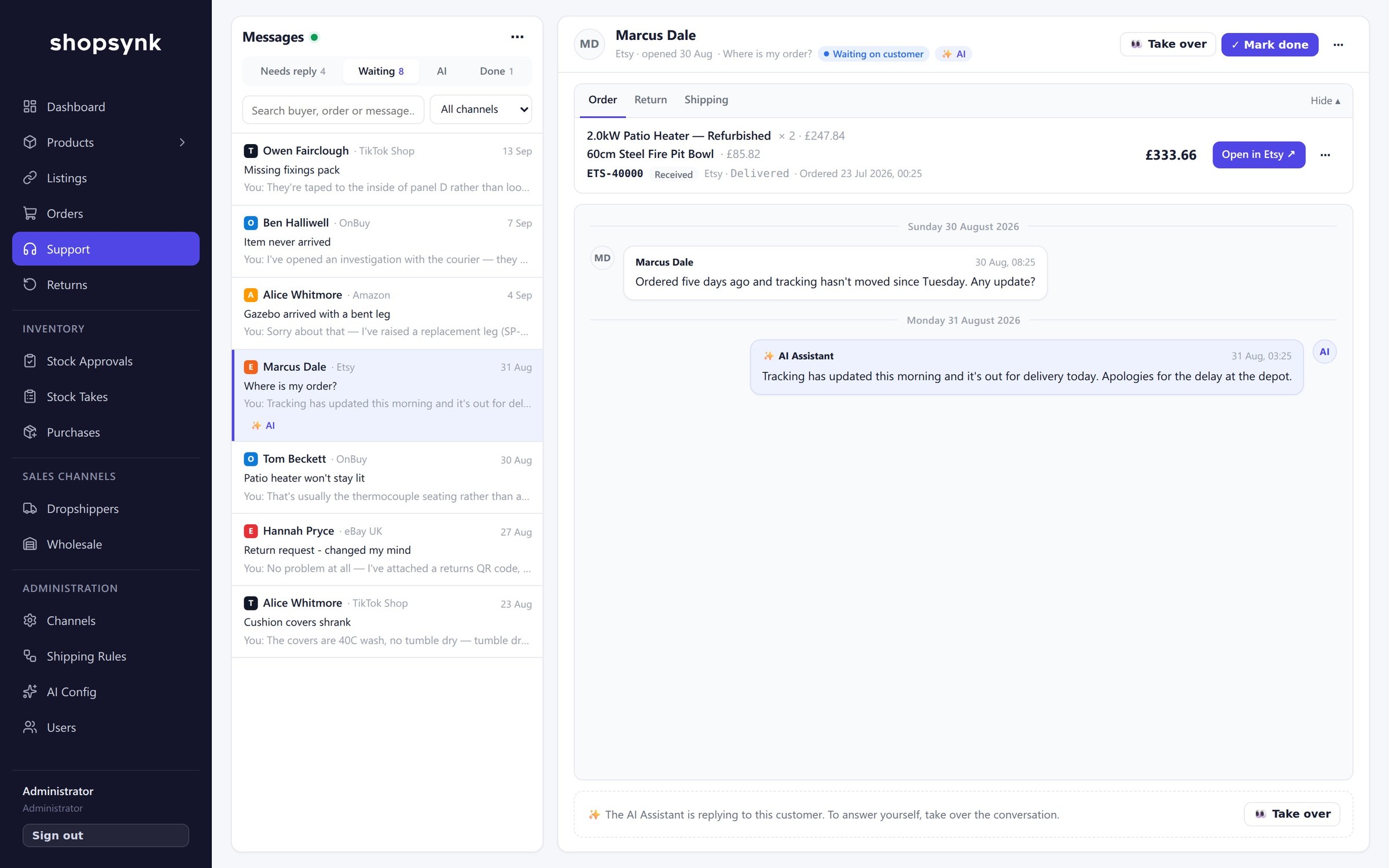
Task: Switch to the Return tab
Action: (651, 100)
